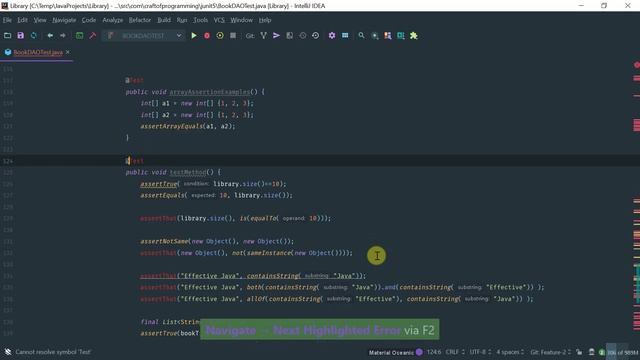Image resolution: width=640 pixels, height=360 pixels.
Task: Navigate back with the left arrow
Action: (x=50, y=36)
